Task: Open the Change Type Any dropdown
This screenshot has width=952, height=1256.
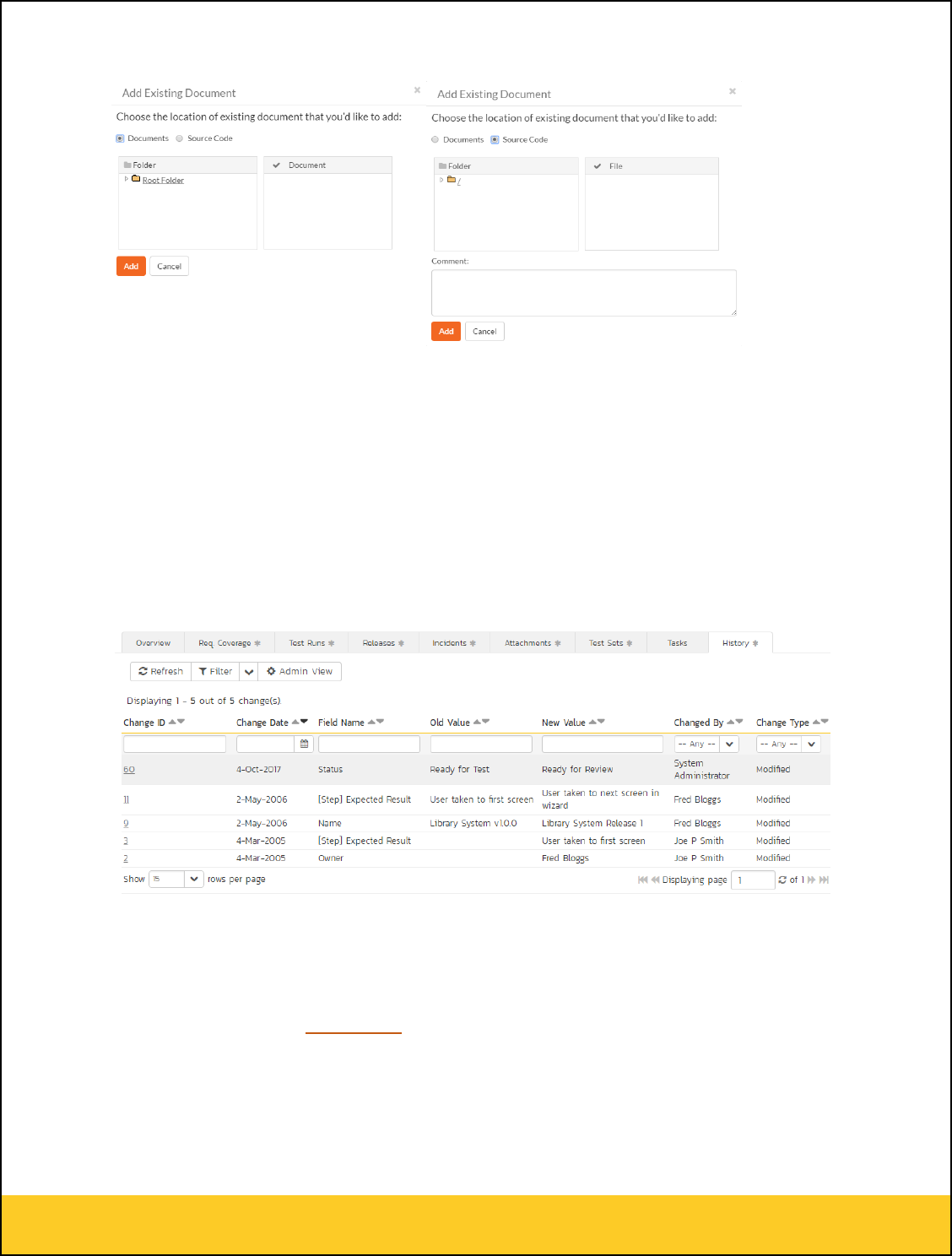Action: tap(788, 744)
